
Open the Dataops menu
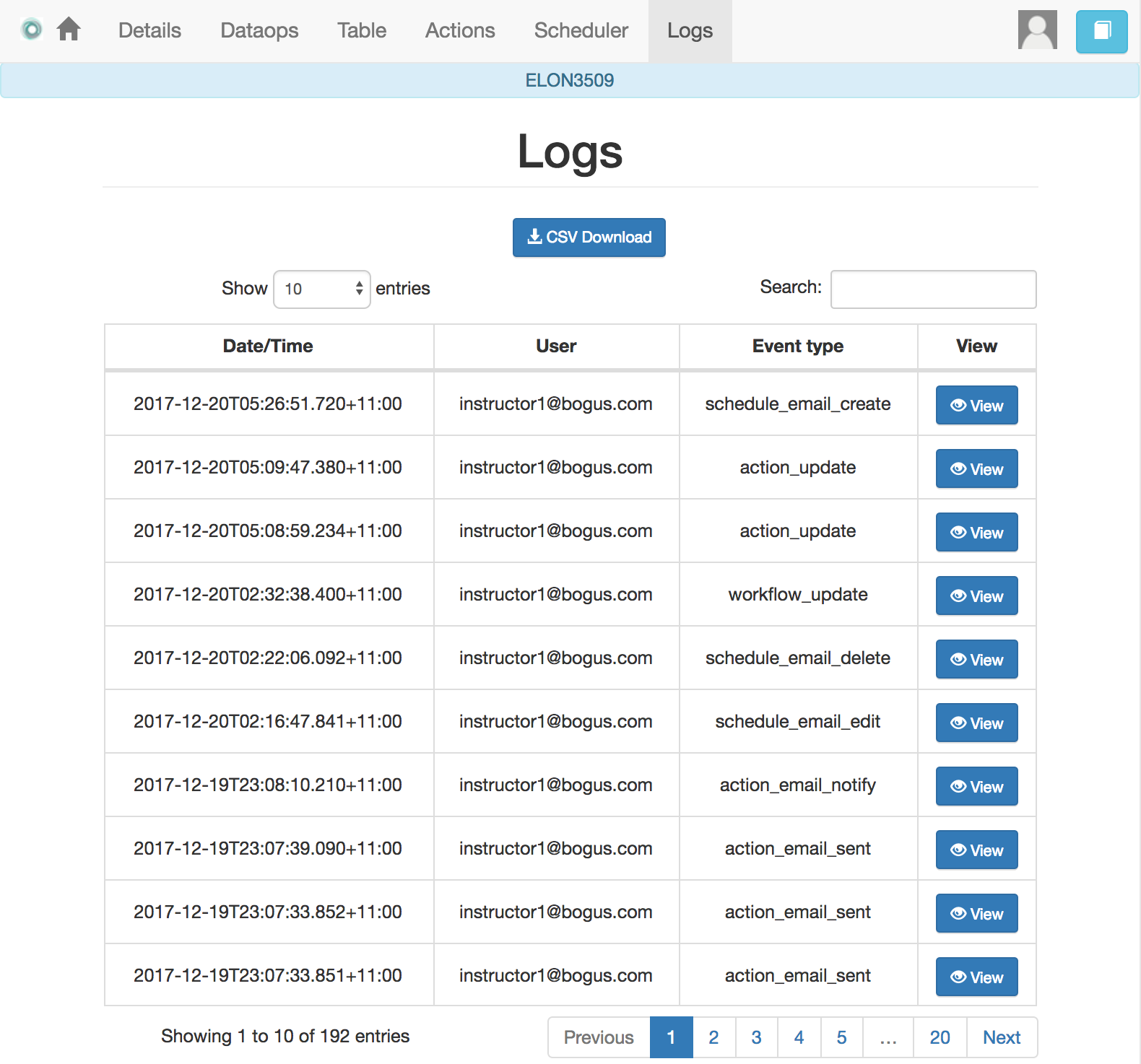(259, 30)
